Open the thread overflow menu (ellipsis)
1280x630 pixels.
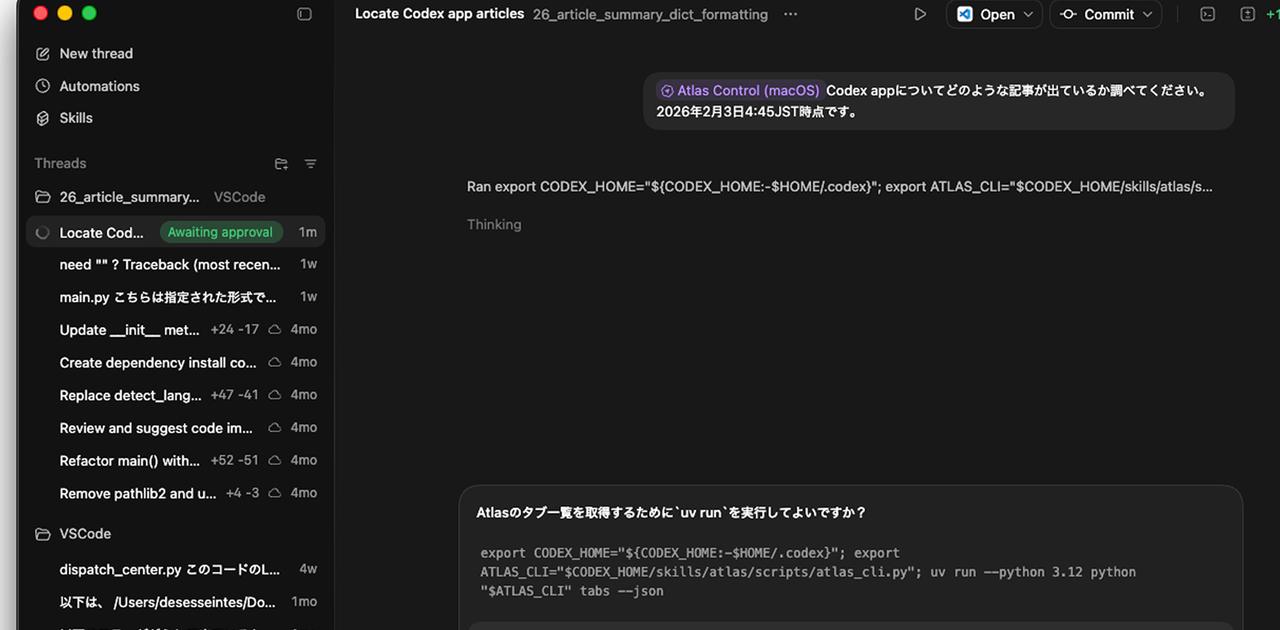(x=790, y=14)
